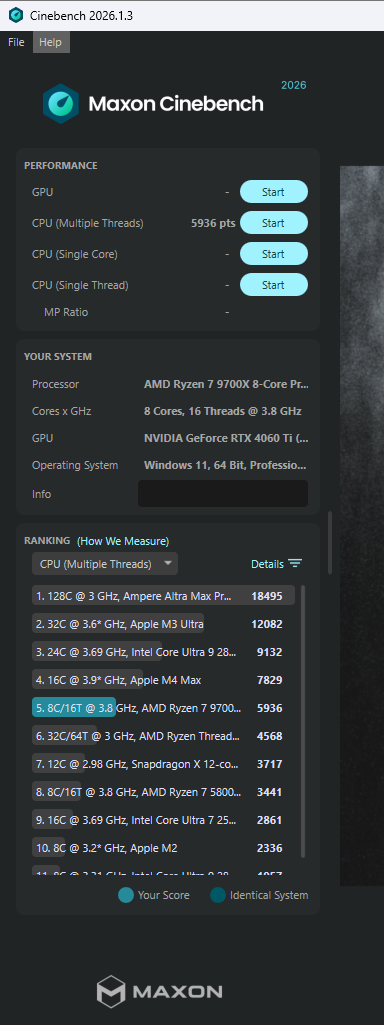Expand the CPU (Multiple Threads) ranking dropdown

pyautogui.click(x=105, y=563)
